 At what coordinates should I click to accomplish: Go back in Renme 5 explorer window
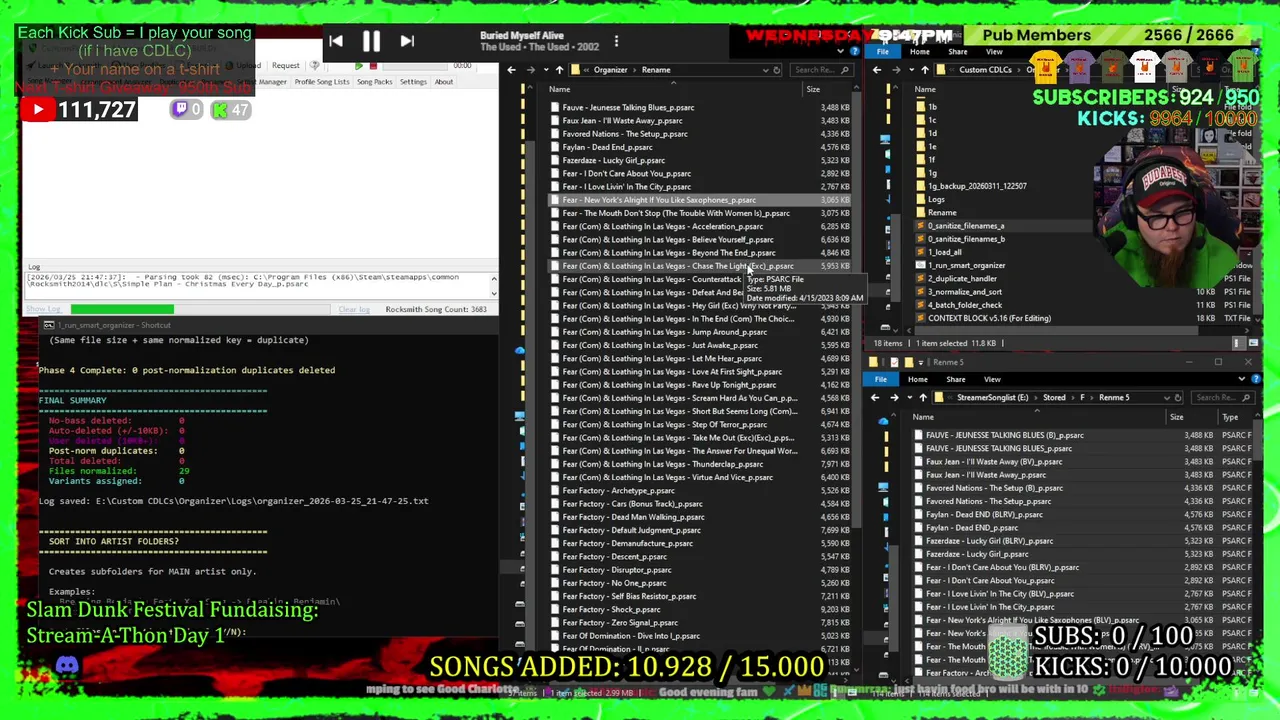[875, 398]
